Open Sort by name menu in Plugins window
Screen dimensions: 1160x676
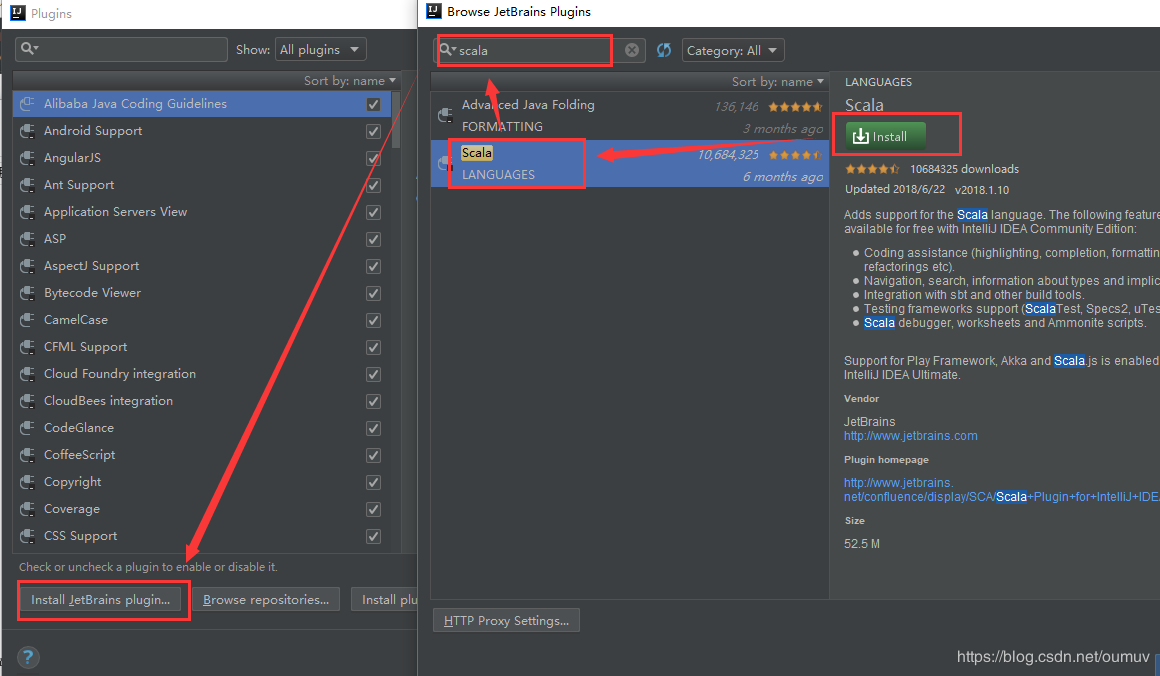point(350,81)
